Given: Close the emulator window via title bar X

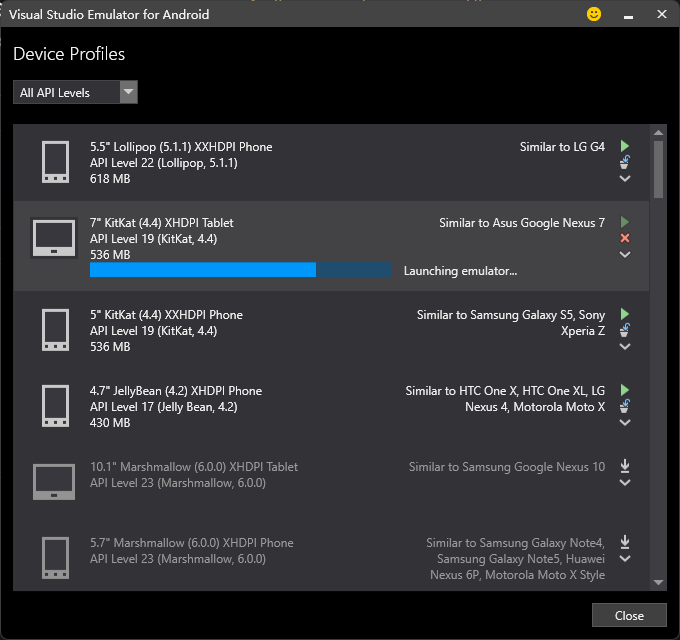Looking at the screenshot, I should (662, 14).
